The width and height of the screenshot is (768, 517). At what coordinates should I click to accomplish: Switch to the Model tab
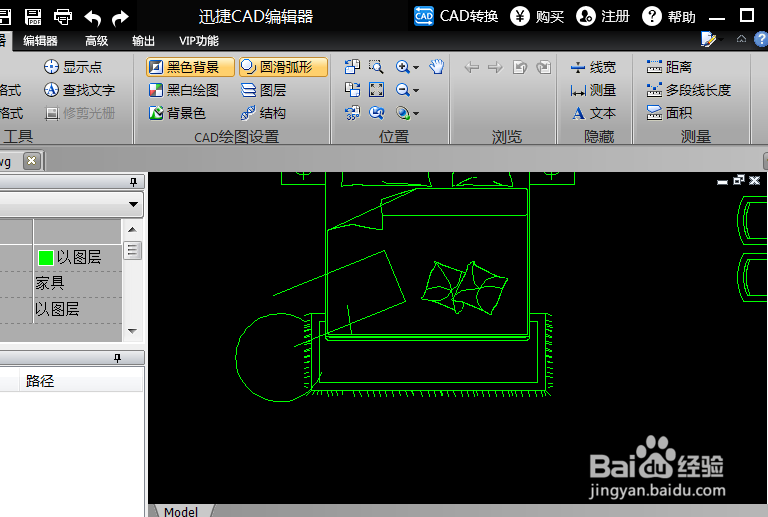coord(181,512)
